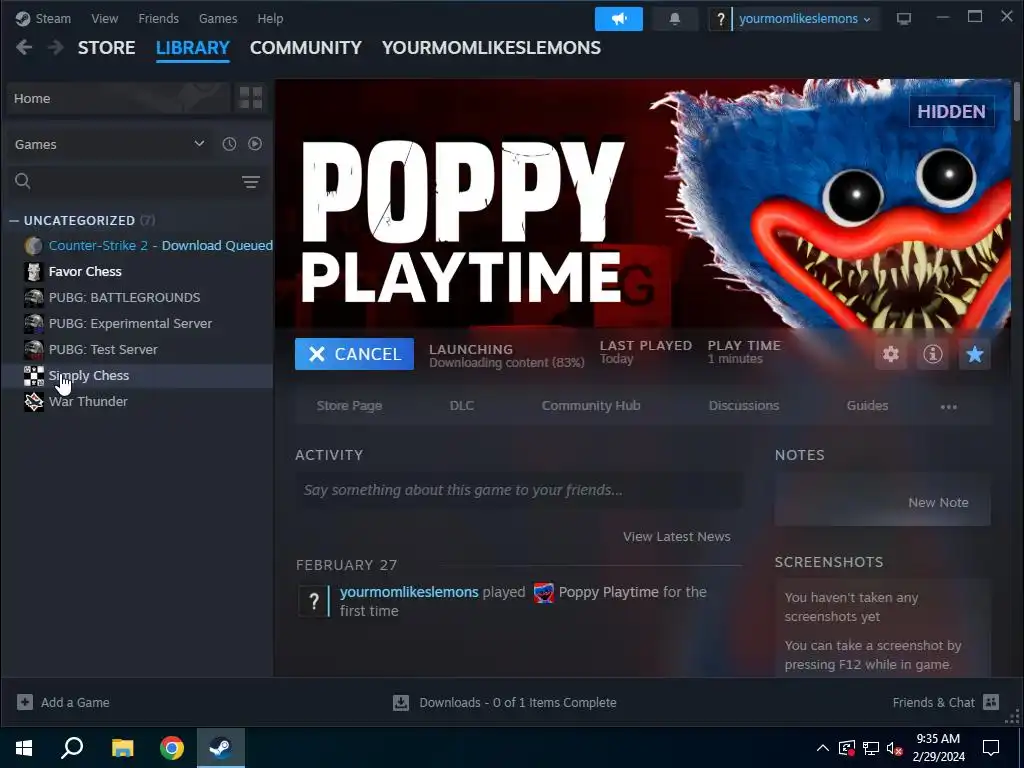Click the muted volume tray icon

tap(895, 748)
